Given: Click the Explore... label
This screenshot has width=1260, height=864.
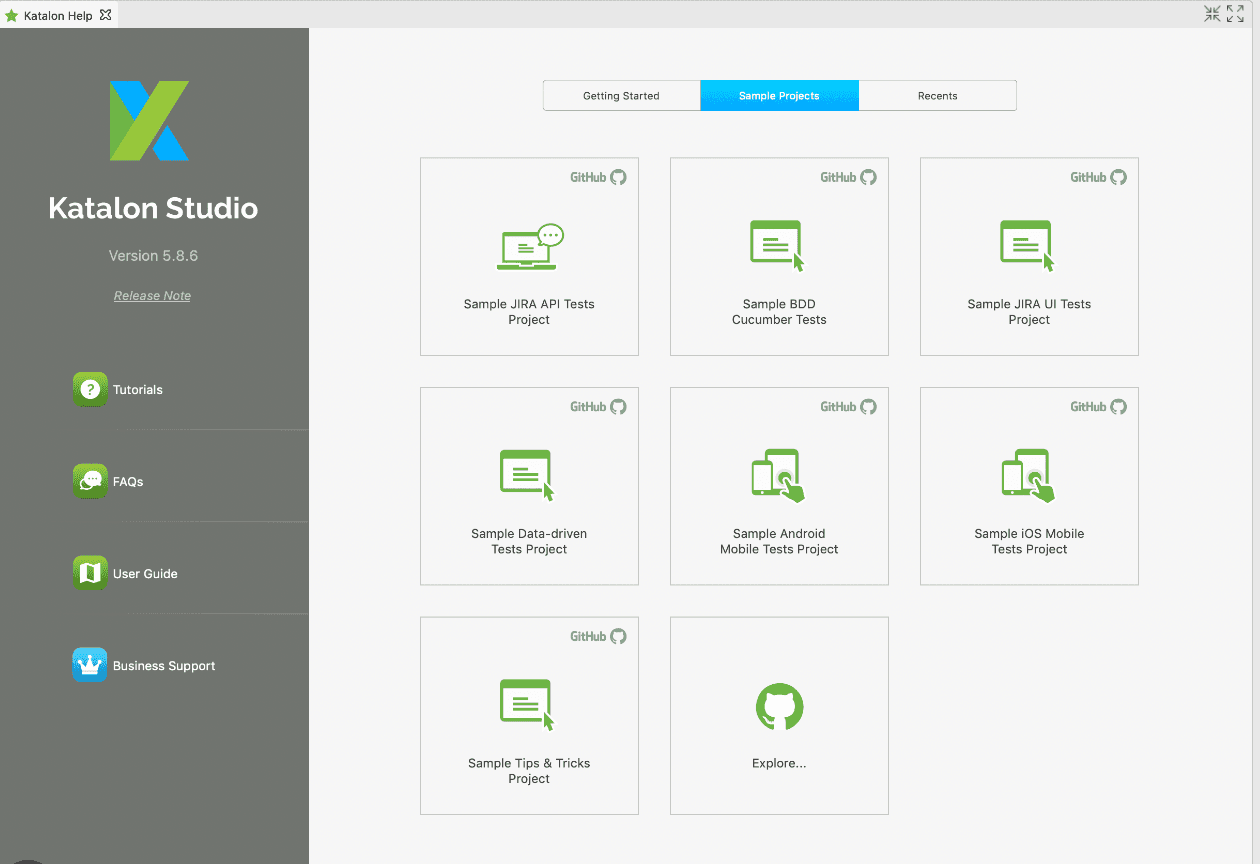Looking at the screenshot, I should point(779,763).
